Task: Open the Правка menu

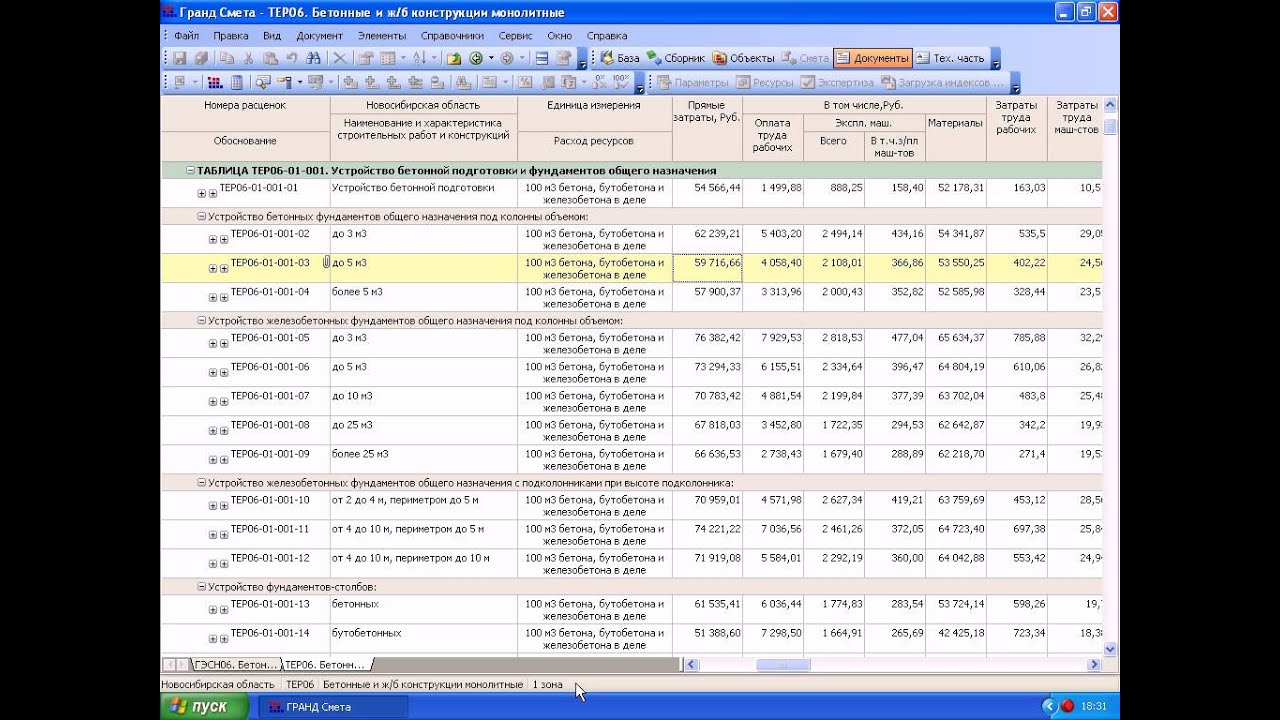Action: point(231,35)
